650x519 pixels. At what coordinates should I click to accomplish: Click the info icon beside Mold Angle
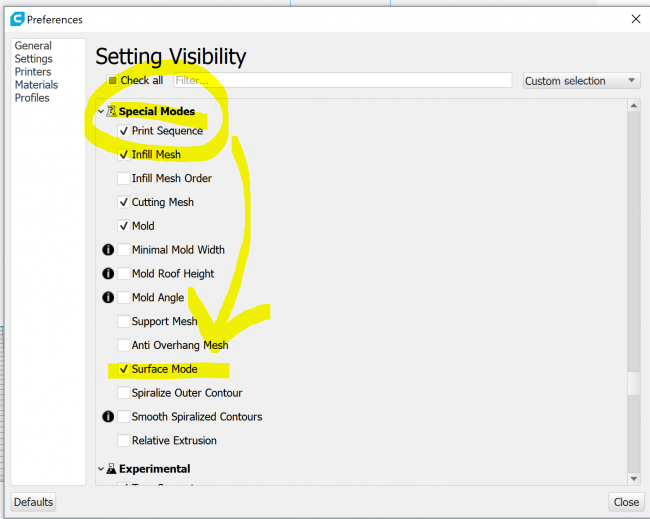pos(107,298)
